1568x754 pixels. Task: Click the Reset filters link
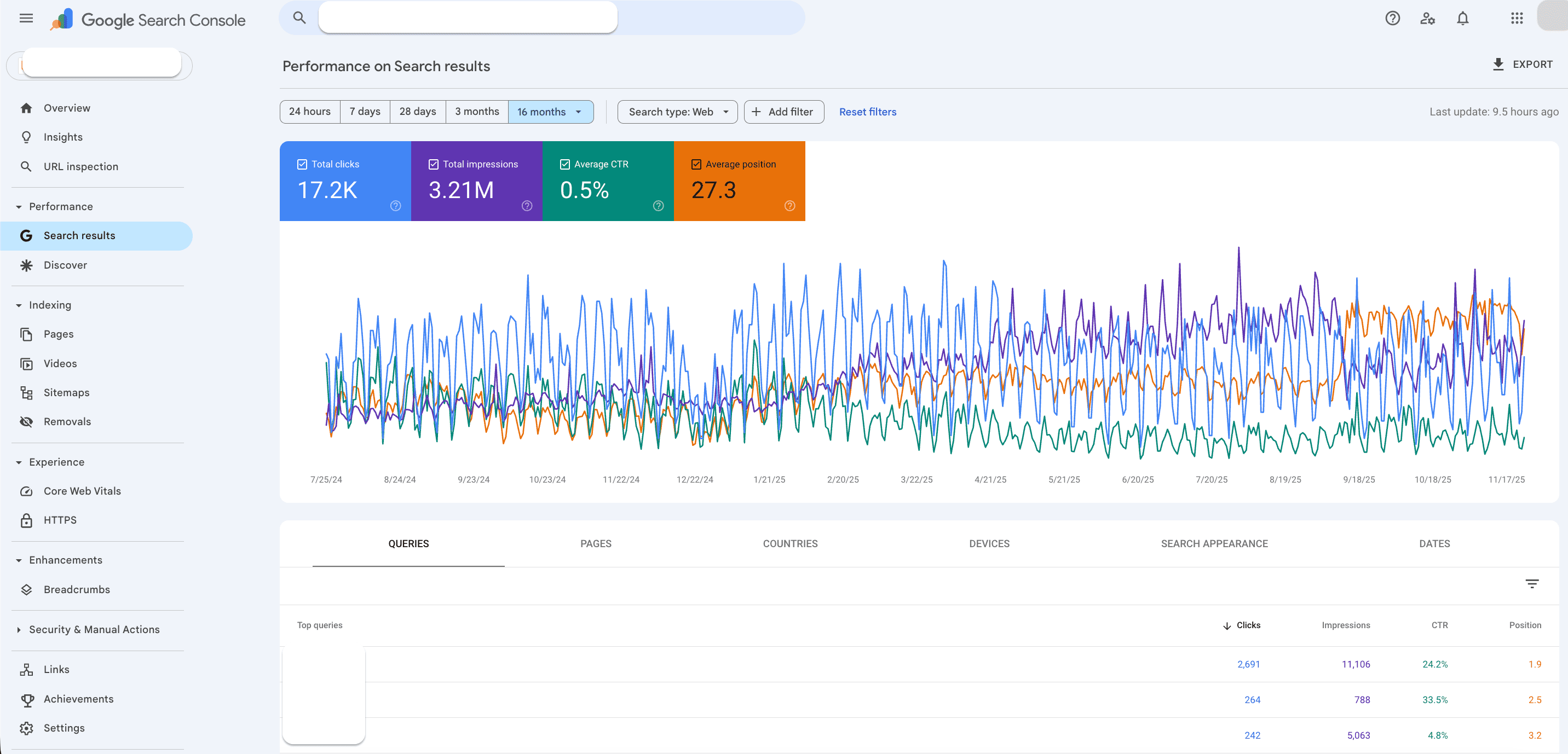click(x=867, y=112)
